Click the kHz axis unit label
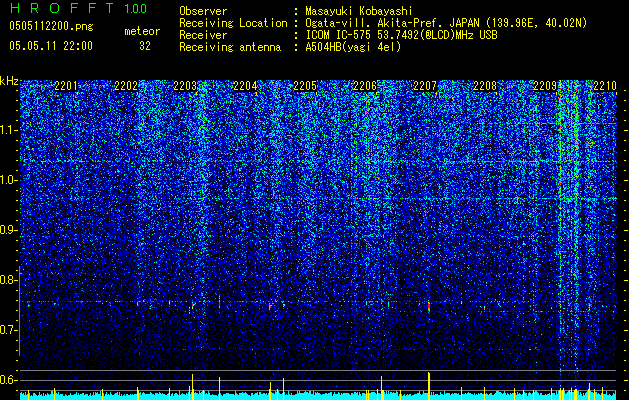The image size is (629, 400). point(9,81)
